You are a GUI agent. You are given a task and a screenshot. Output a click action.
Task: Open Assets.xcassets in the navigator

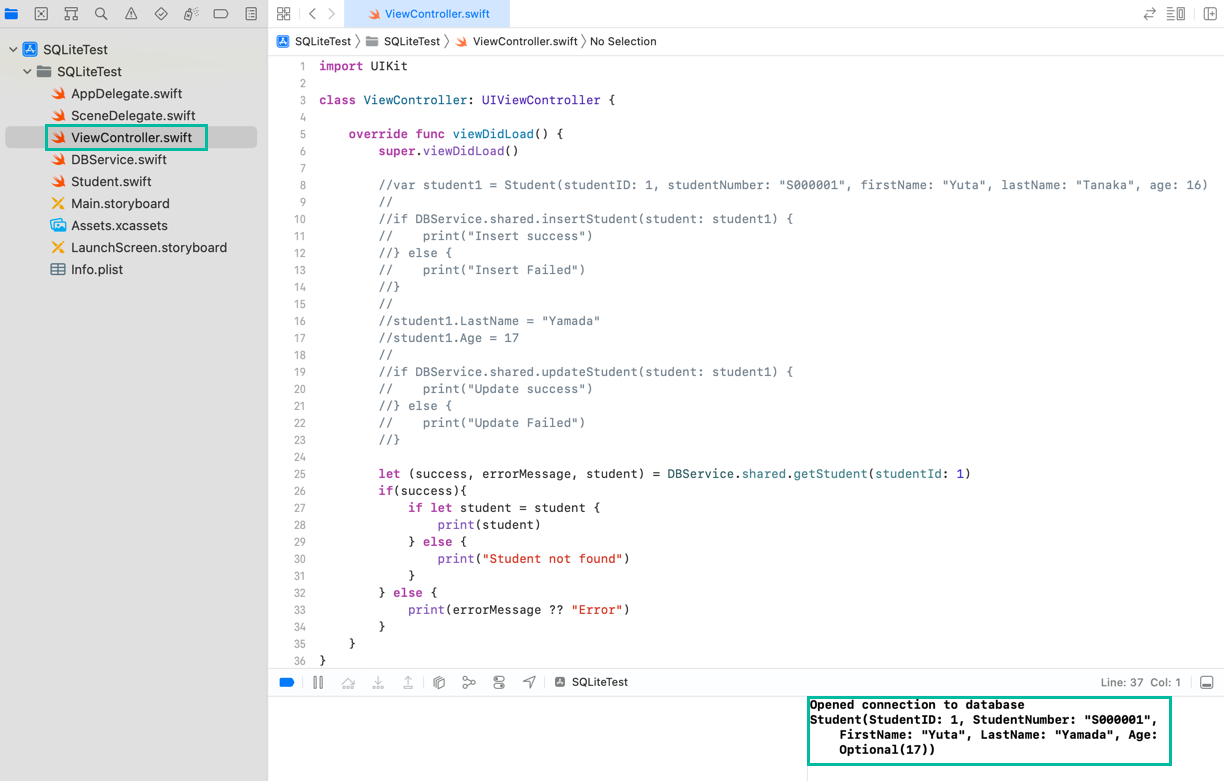[119, 225]
